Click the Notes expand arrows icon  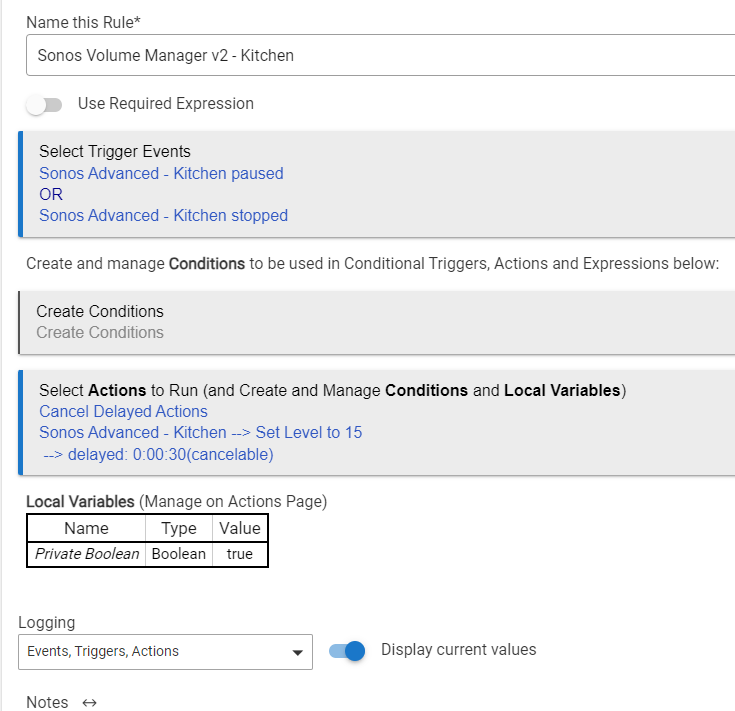[89, 703]
